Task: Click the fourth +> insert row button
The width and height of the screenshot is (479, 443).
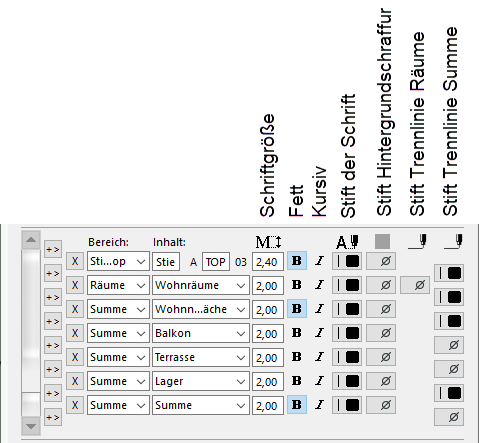Action: (x=53, y=321)
